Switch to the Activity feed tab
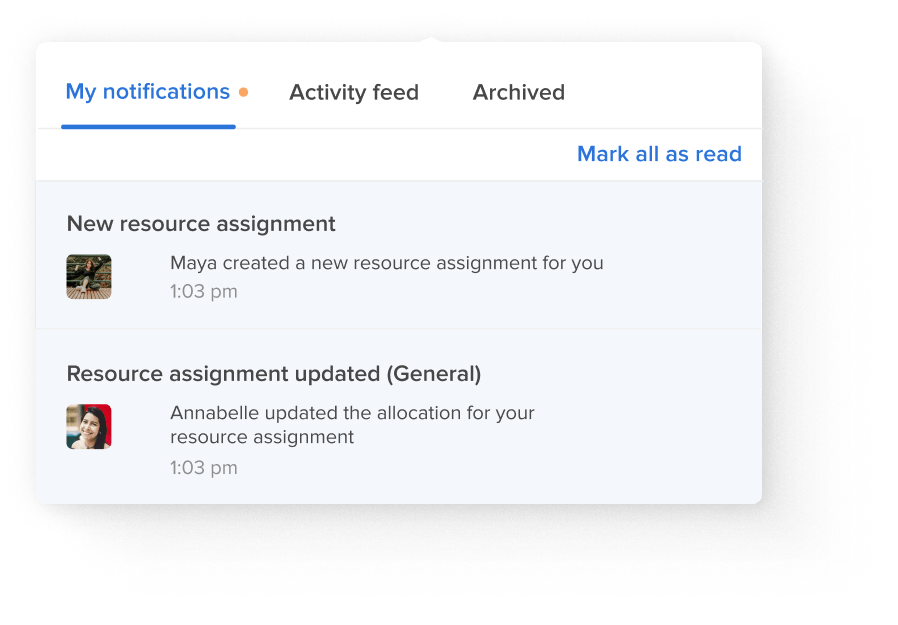 [x=354, y=92]
